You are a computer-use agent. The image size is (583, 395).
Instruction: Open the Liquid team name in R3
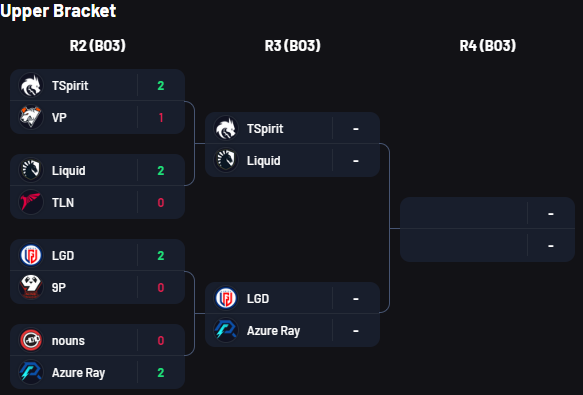tap(264, 161)
